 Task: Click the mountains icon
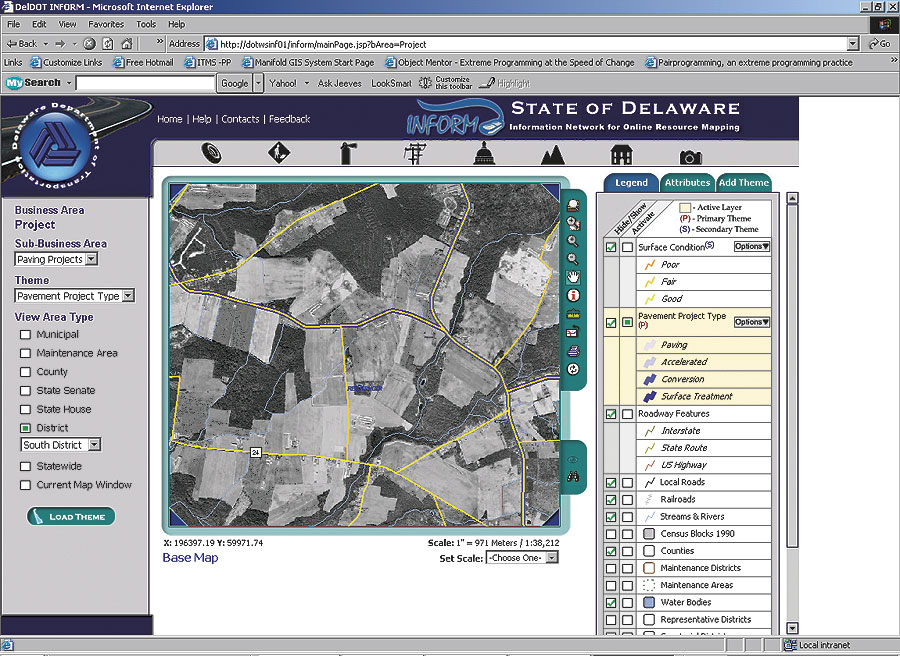coord(553,154)
